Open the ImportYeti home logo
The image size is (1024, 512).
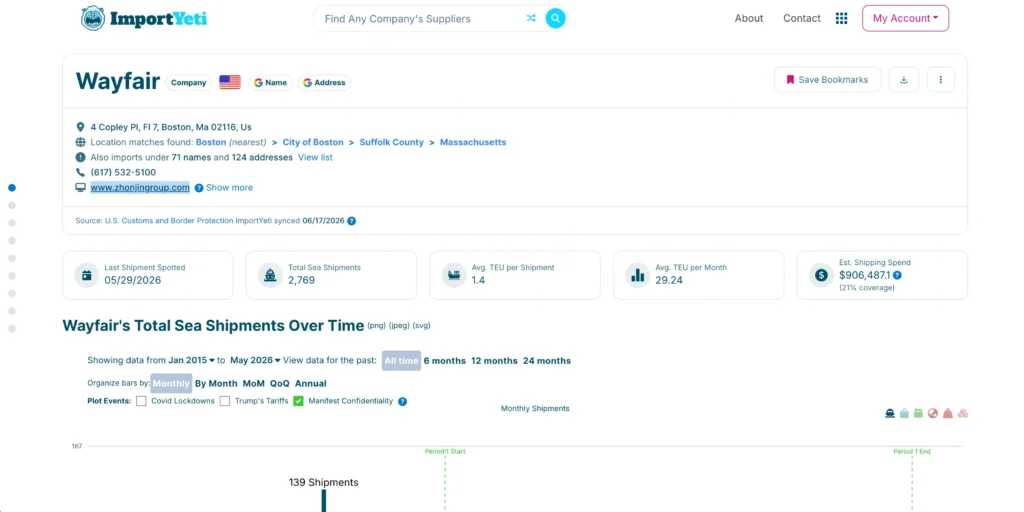tap(144, 18)
